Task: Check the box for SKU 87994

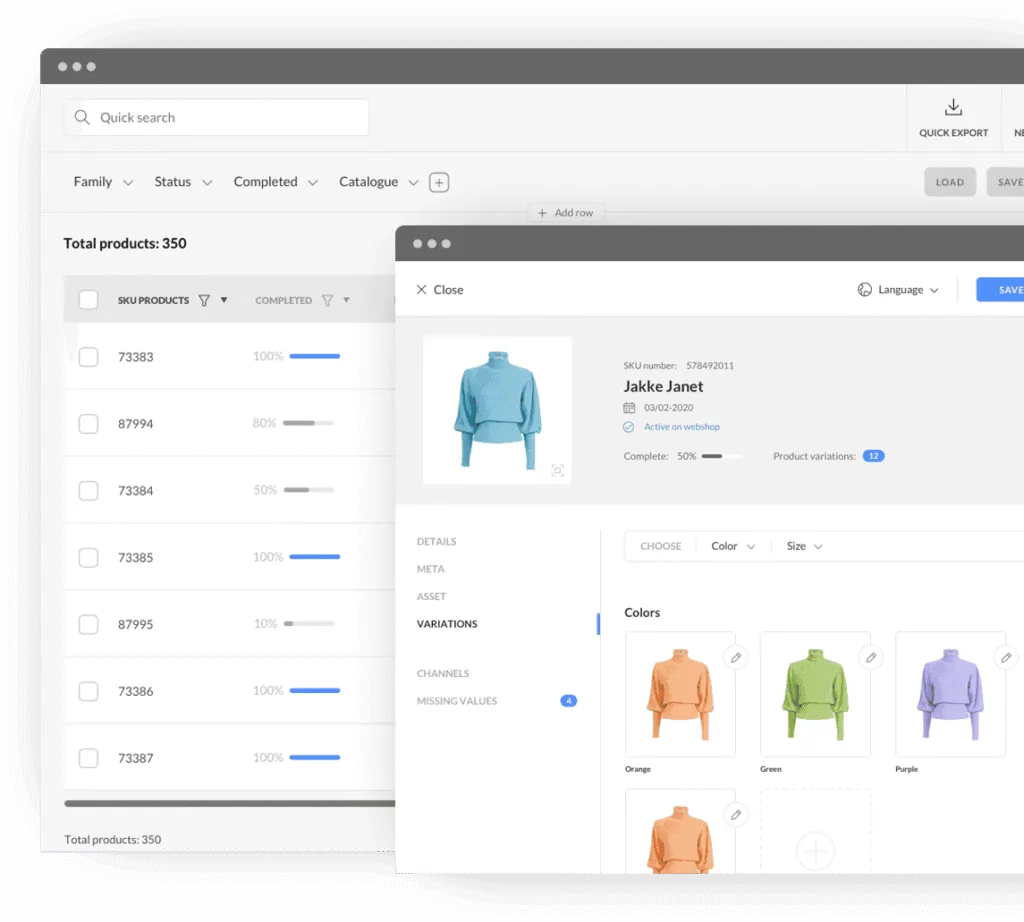Action: (x=88, y=424)
